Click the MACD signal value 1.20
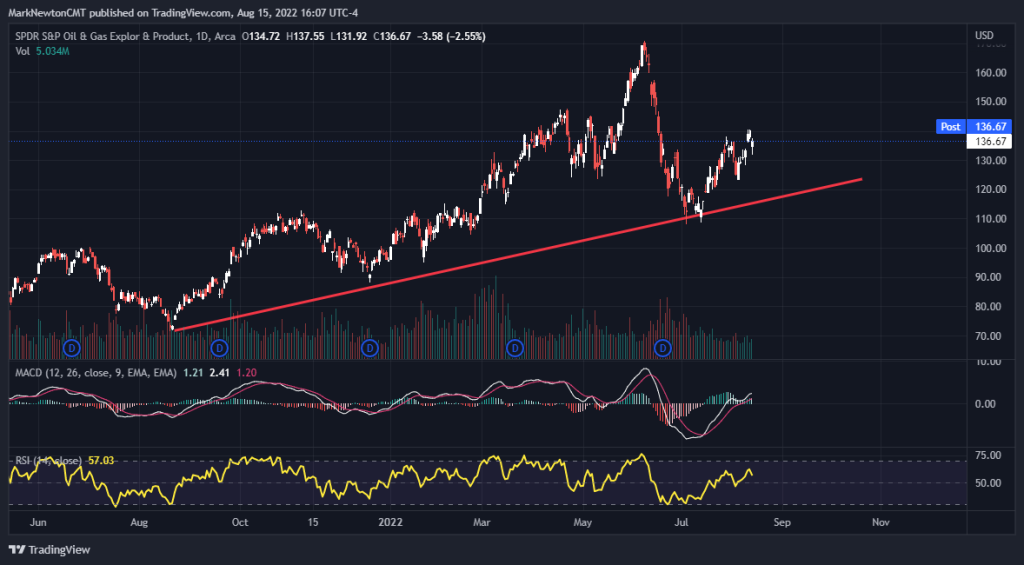 tap(246, 373)
